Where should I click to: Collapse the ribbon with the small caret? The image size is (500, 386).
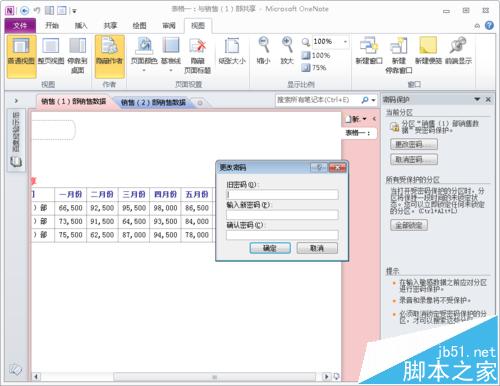click(477, 26)
